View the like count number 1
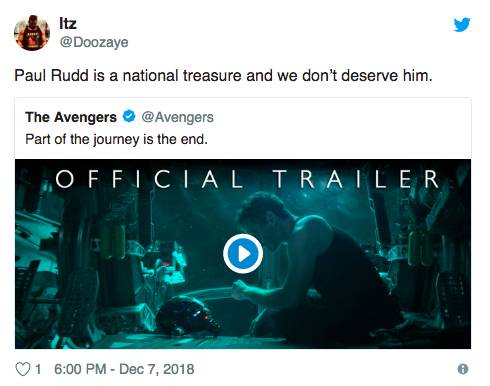490x386 pixels. 38,369
